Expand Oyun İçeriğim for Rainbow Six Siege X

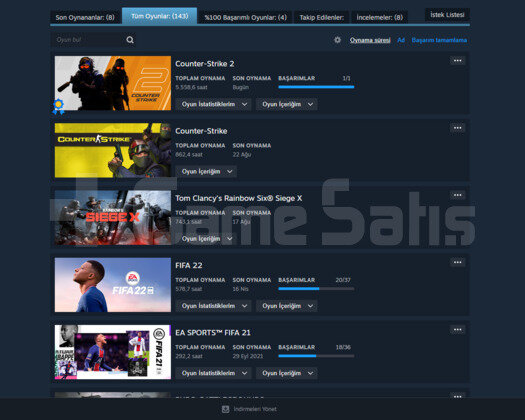point(206,239)
